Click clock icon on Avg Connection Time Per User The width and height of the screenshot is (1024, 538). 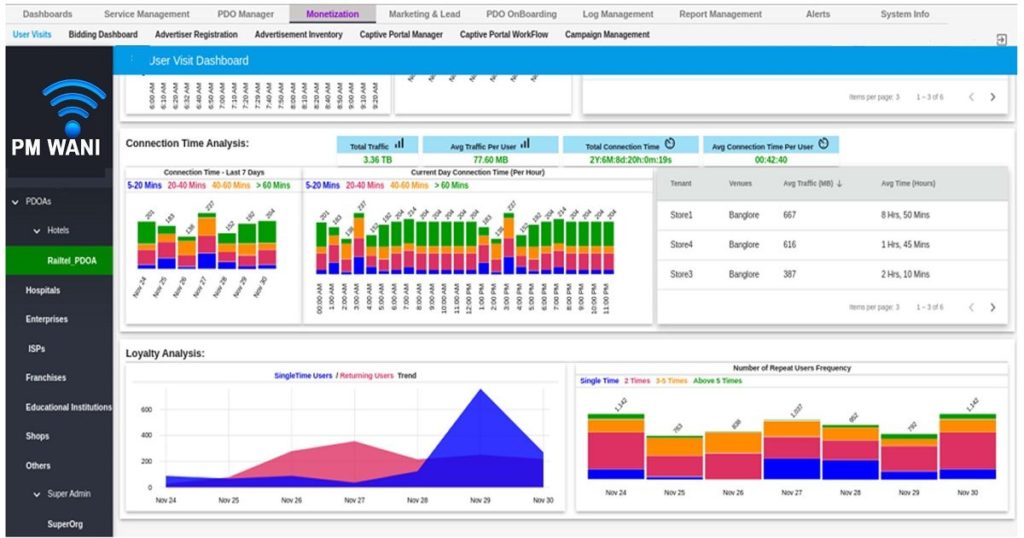click(x=823, y=145)
